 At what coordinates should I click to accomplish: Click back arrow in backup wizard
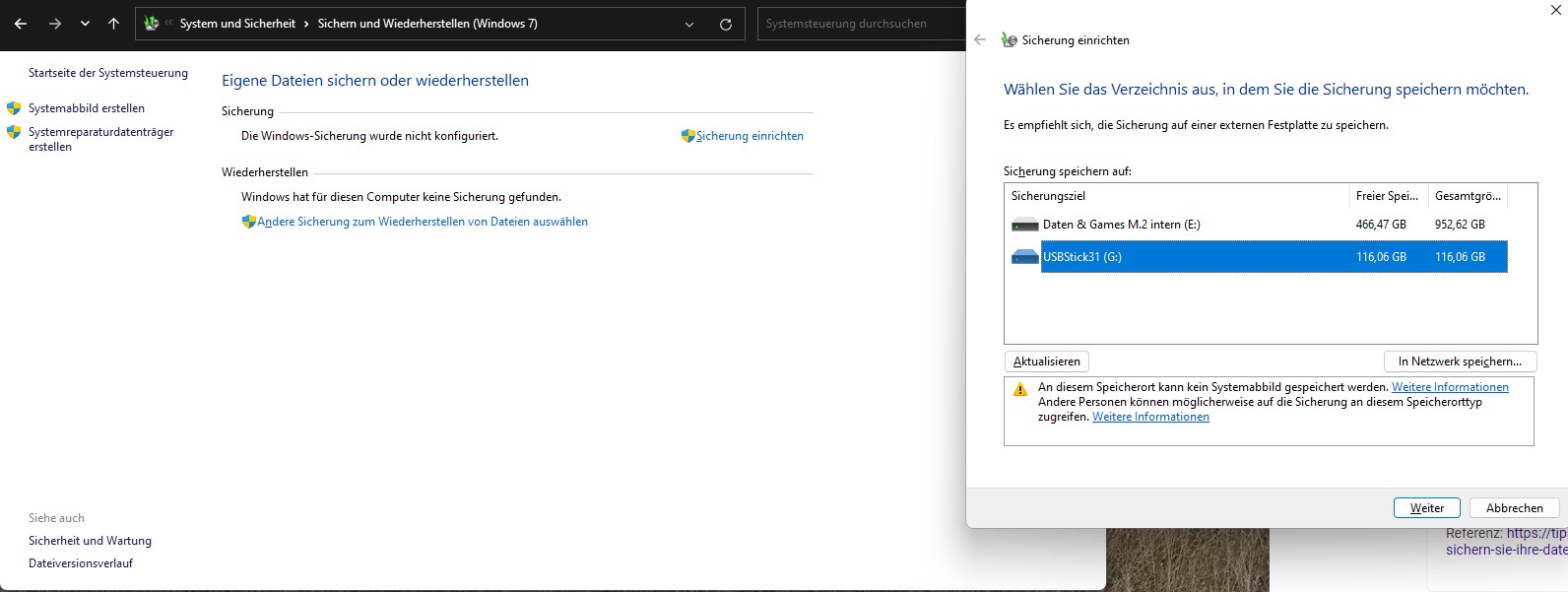(x=980, y=40)
